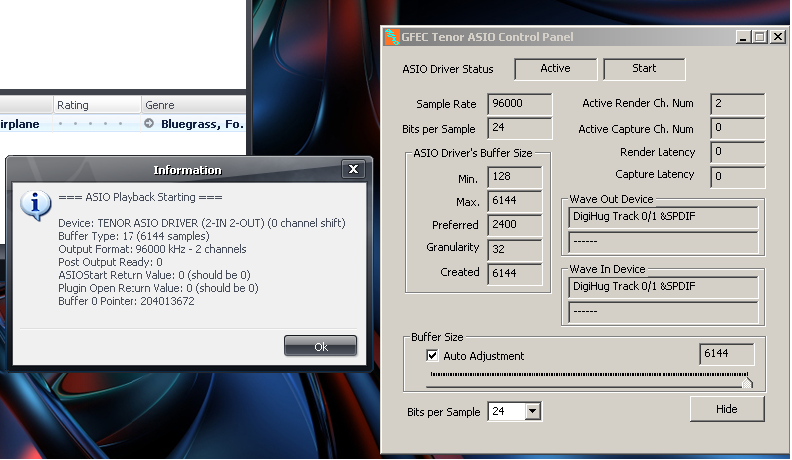Click the Wave In Device DigiHug Track field
This screenshot has width=792, height=460.
[663, 287]
